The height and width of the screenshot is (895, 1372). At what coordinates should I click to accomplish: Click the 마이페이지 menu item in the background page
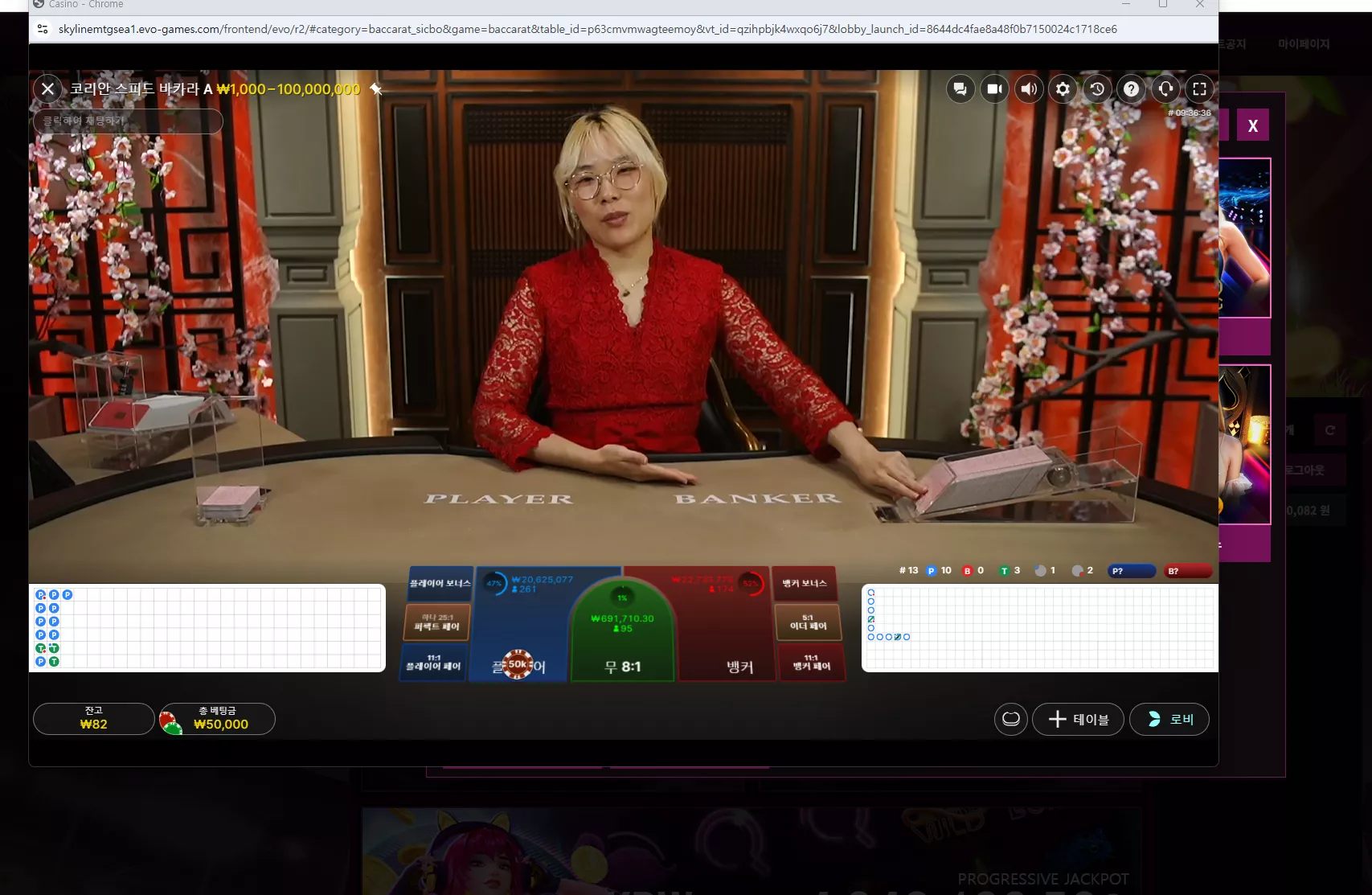[1304, 44]
